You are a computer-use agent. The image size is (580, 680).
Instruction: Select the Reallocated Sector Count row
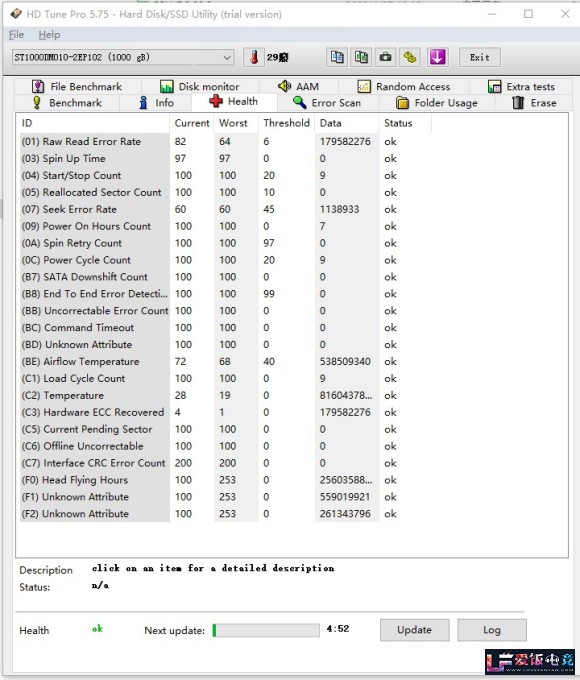208,192
